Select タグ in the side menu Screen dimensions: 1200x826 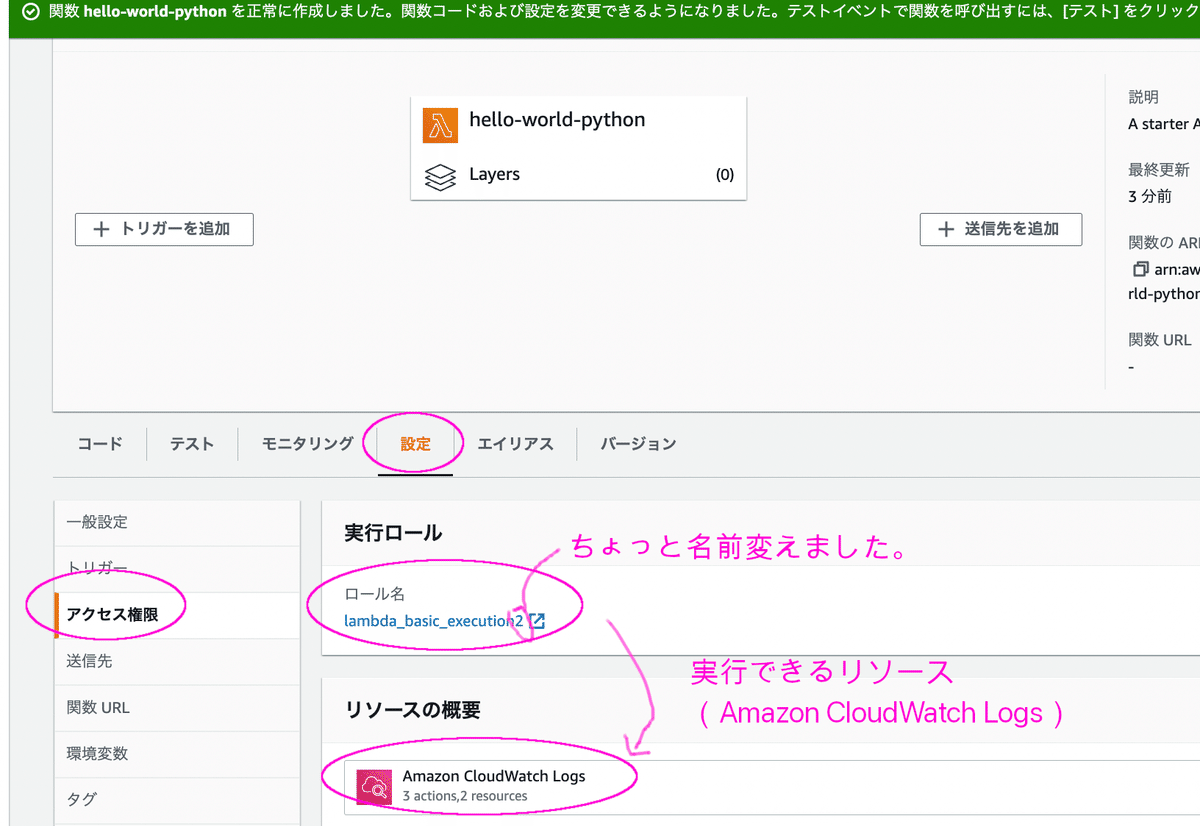pos(177,799)
